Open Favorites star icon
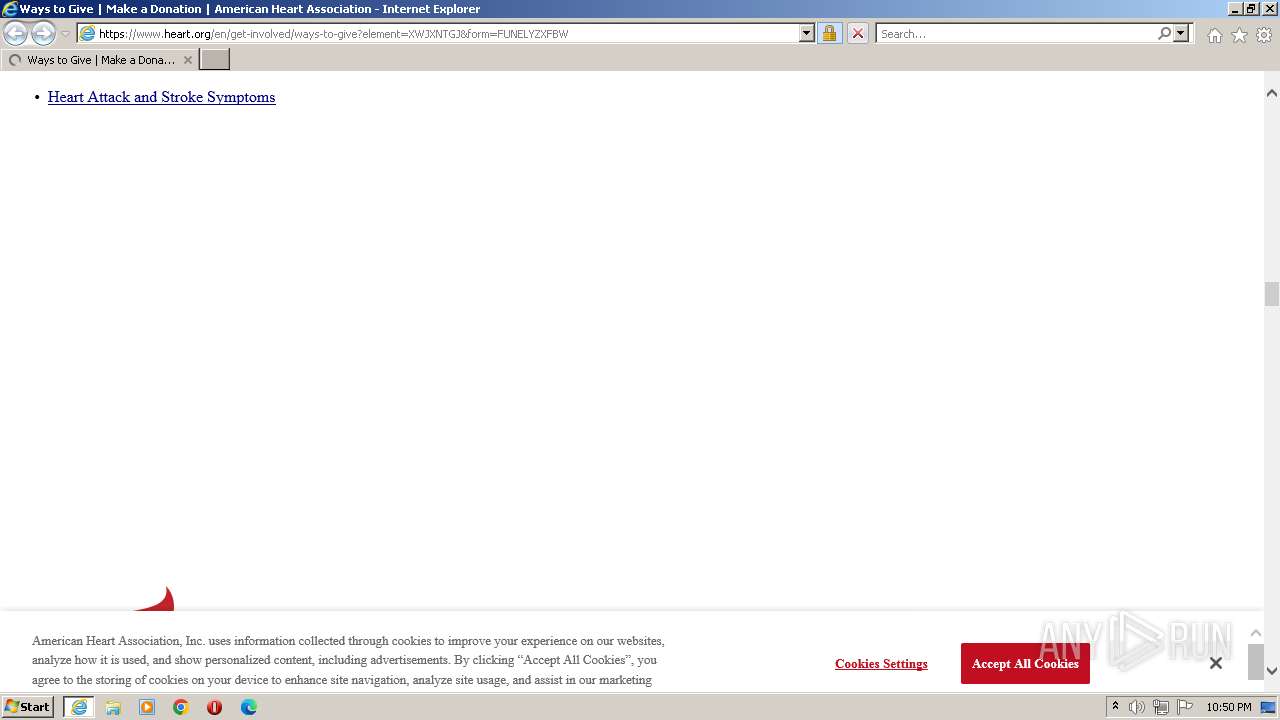 1239,35
